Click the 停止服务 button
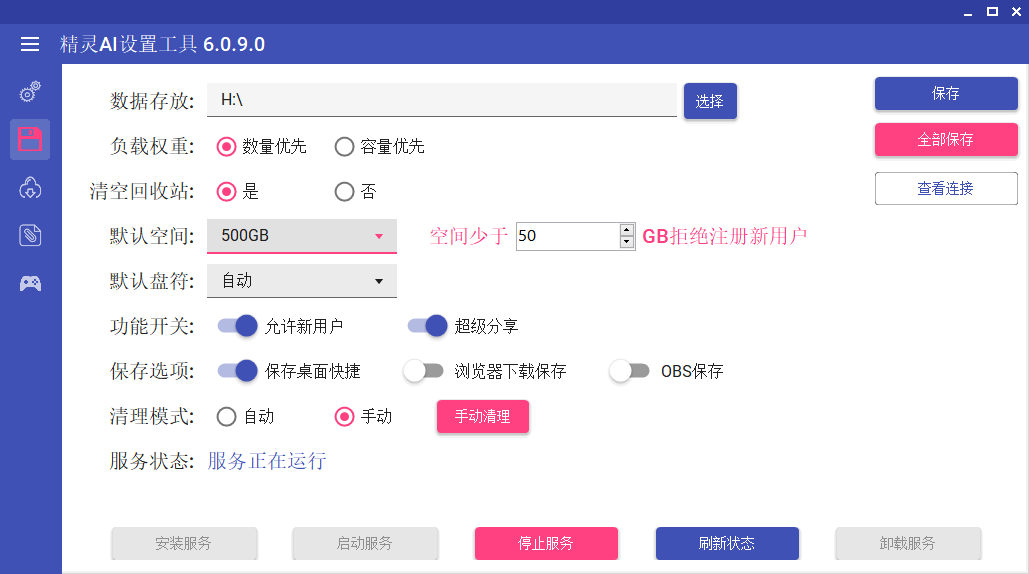Viewport: 1029px width, 574px height. (x=546, y=543)
